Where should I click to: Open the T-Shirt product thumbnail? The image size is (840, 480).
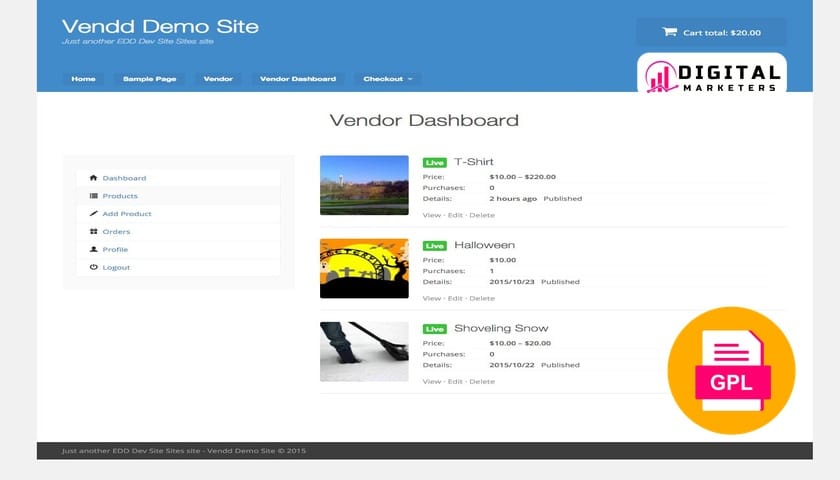coord(364,185)
